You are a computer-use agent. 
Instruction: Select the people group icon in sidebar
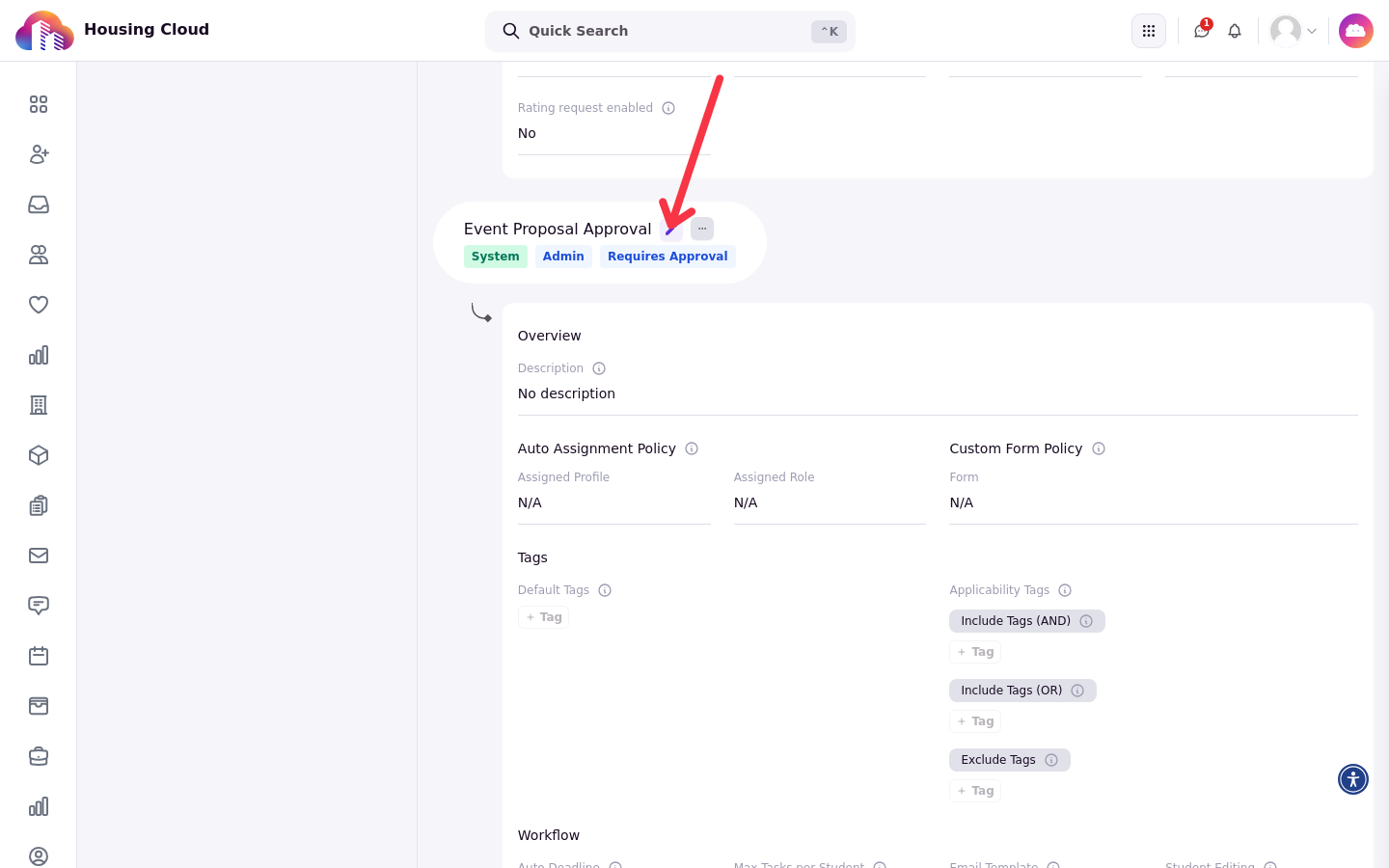click(39, 255)
